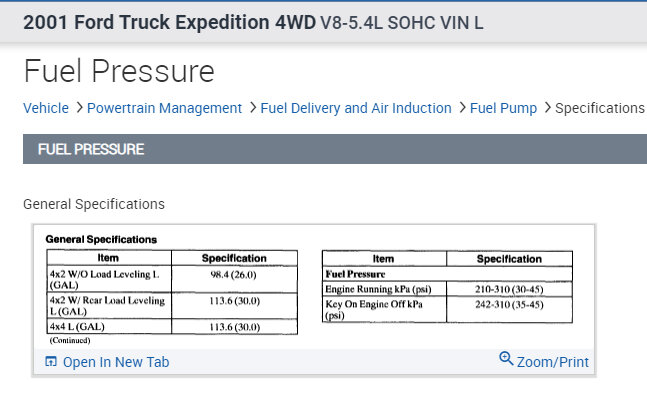Click the chevron before the Fuel Pump breadcrumb

click(461, 108)
